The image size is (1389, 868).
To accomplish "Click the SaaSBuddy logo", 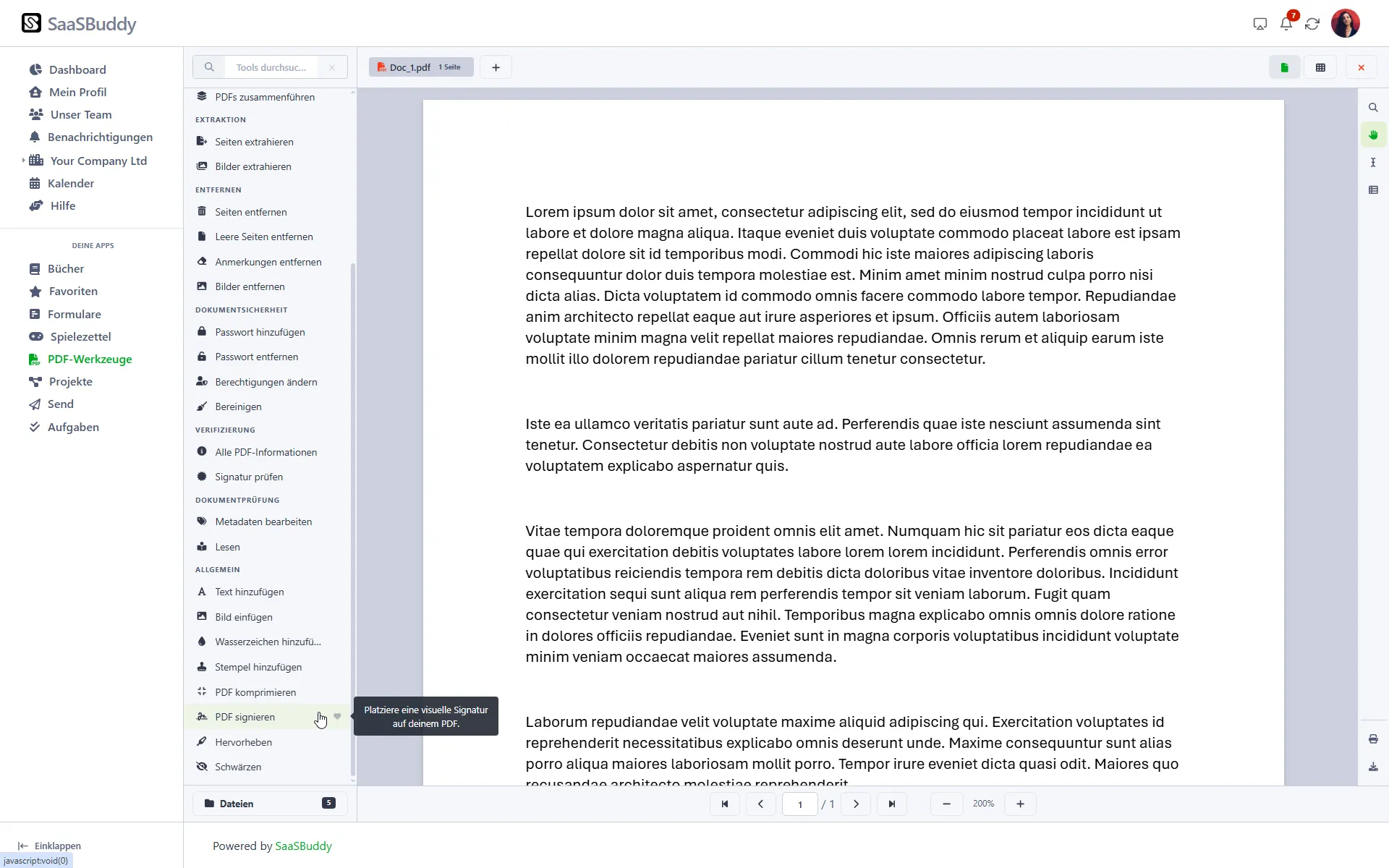I will tap(79, 24).
